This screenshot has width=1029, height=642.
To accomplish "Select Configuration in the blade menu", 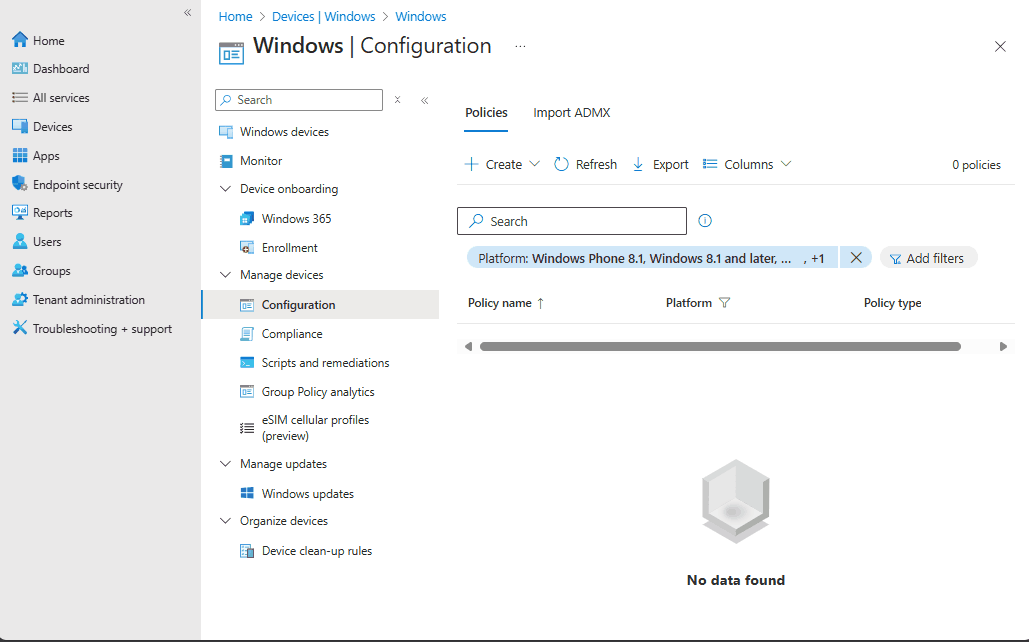I will pos(321,305).
